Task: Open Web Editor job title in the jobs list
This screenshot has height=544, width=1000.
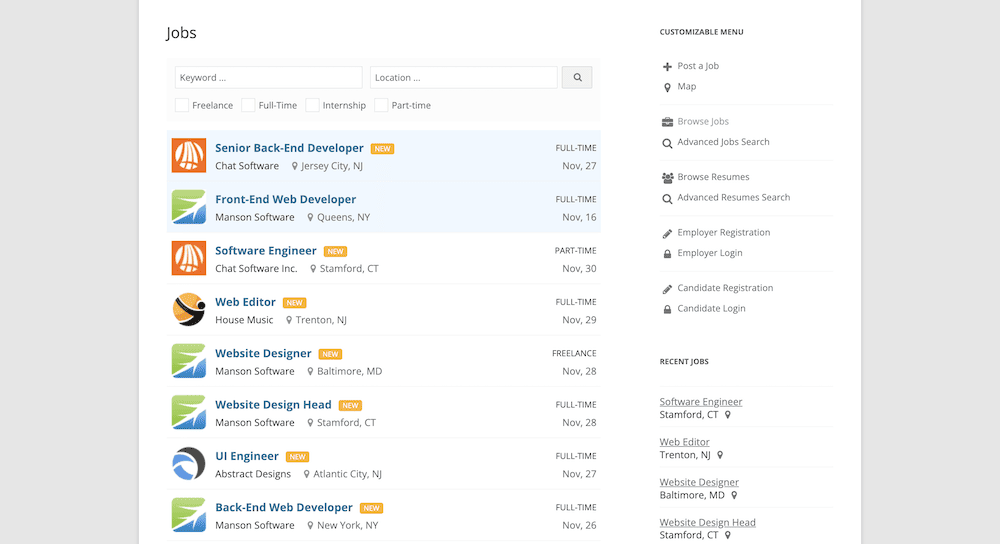Action: [x=245, y=302]
